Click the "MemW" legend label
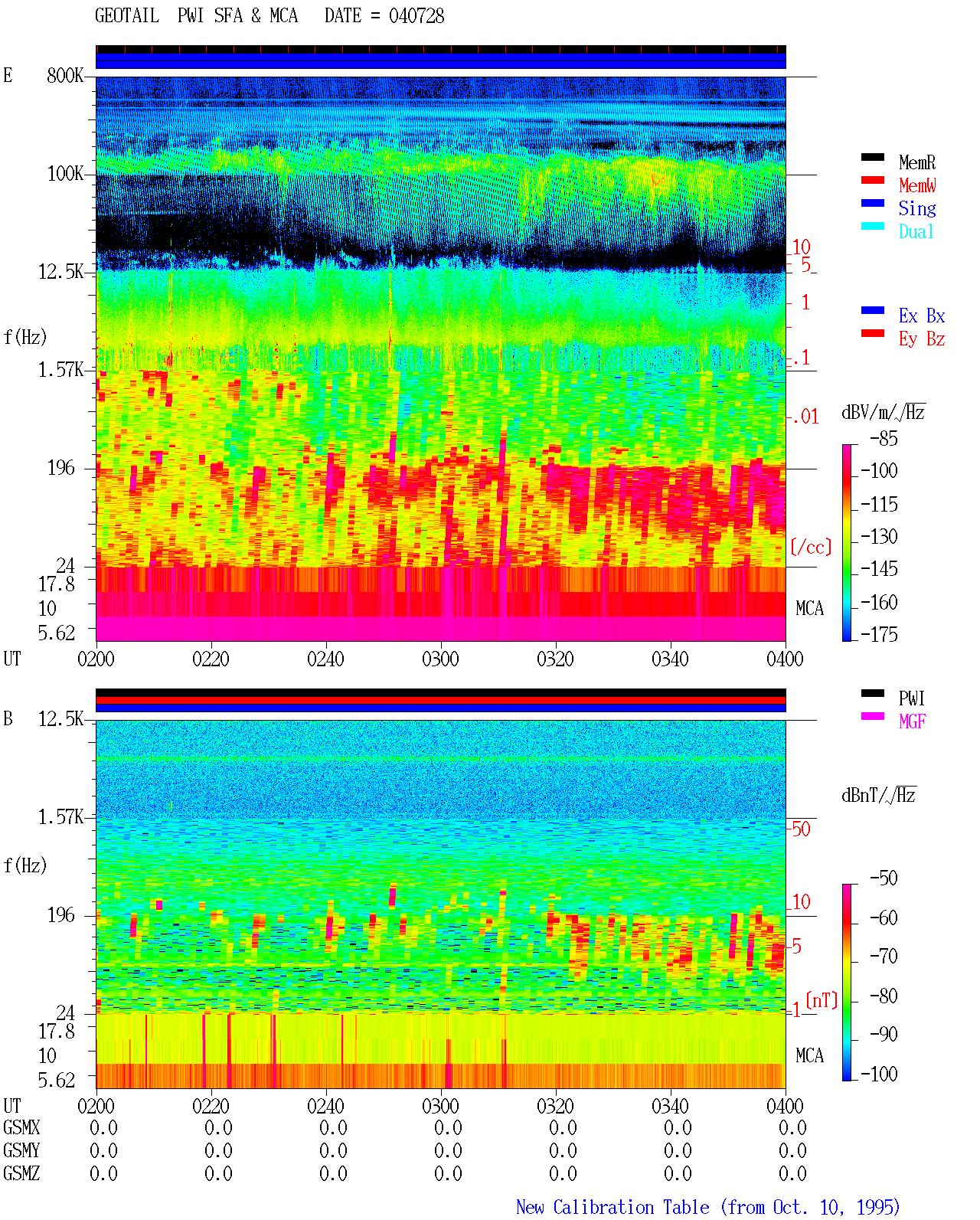This screenshot has width=980, height=1220. pos(917,185)
